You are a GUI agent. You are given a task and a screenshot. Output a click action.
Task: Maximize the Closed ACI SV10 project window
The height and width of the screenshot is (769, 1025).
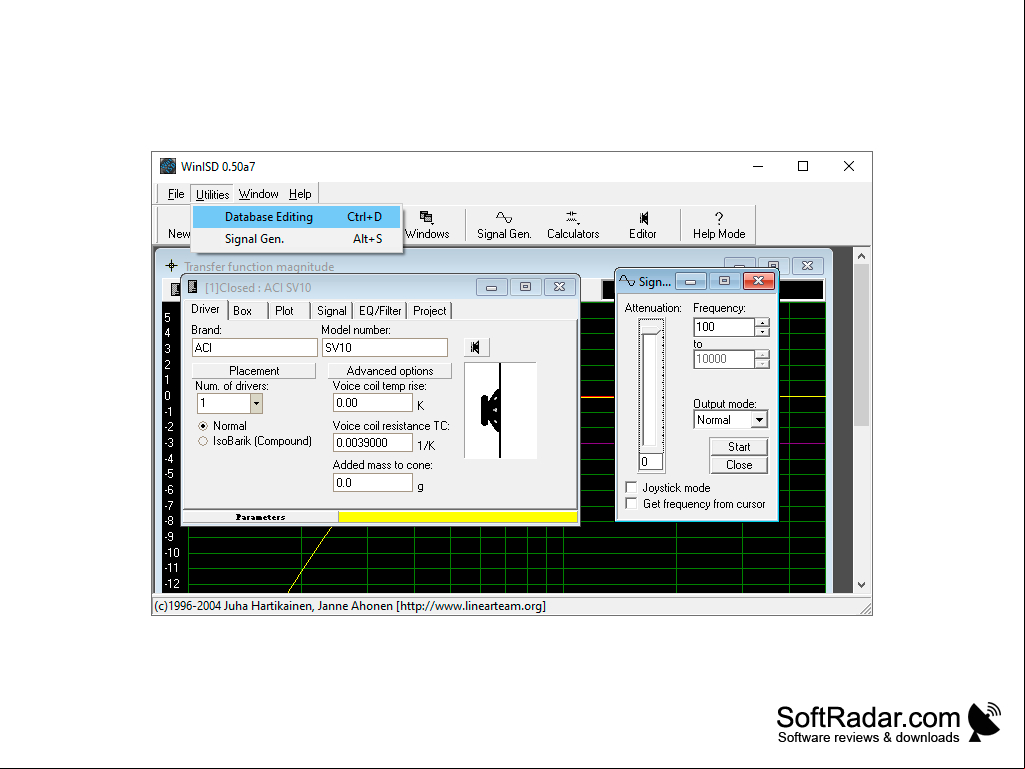click(525, 287)
